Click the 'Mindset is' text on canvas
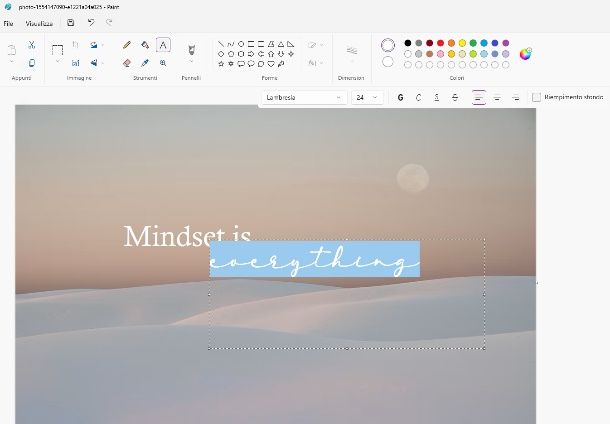Image resolution: width=610 pixels, height=424 pixels. click(x=187, y=236)
